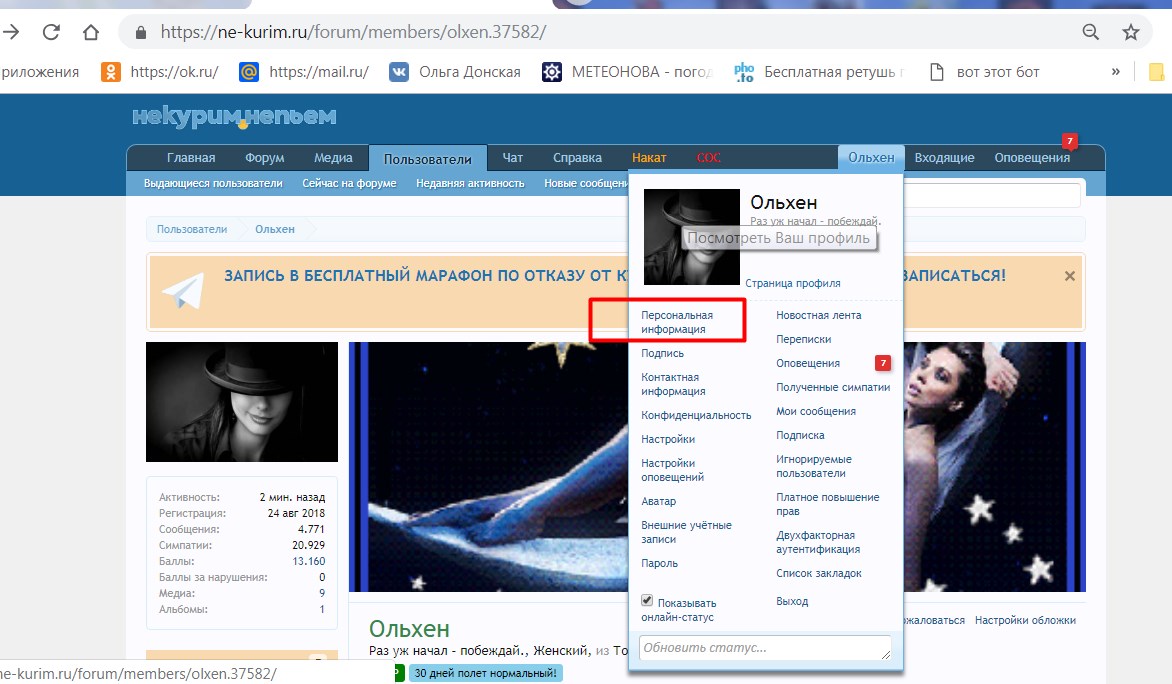The width and height of the screenshot is (1172, 684).
Task: Open Настройки обложки link
Action: 1026,620
